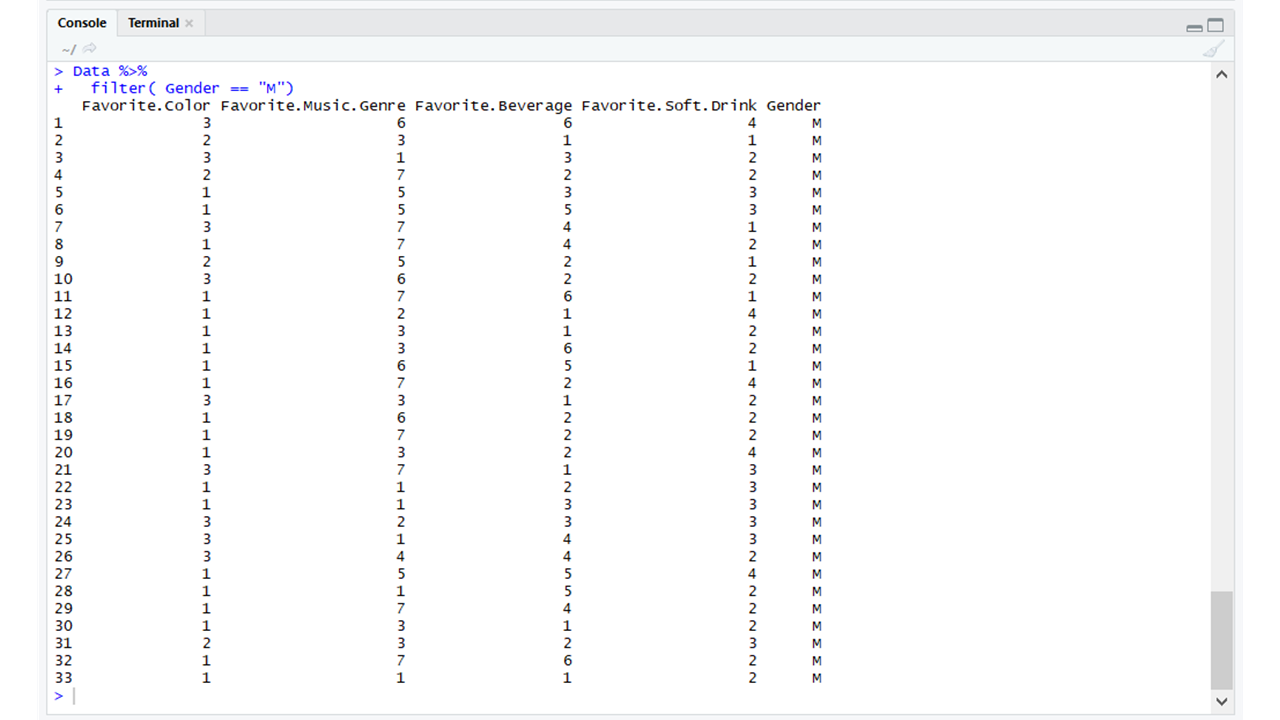Click row number 17 in the output
1280x720 pixels.
63,400
